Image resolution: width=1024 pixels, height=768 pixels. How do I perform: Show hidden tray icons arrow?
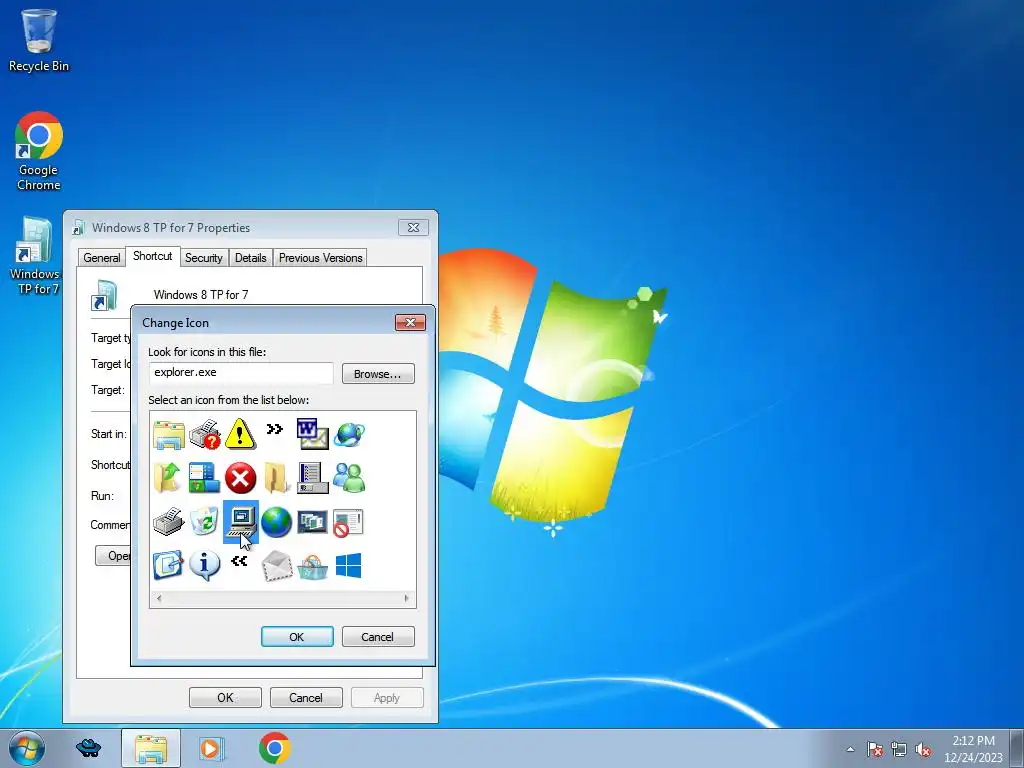[x=850, y=749]
